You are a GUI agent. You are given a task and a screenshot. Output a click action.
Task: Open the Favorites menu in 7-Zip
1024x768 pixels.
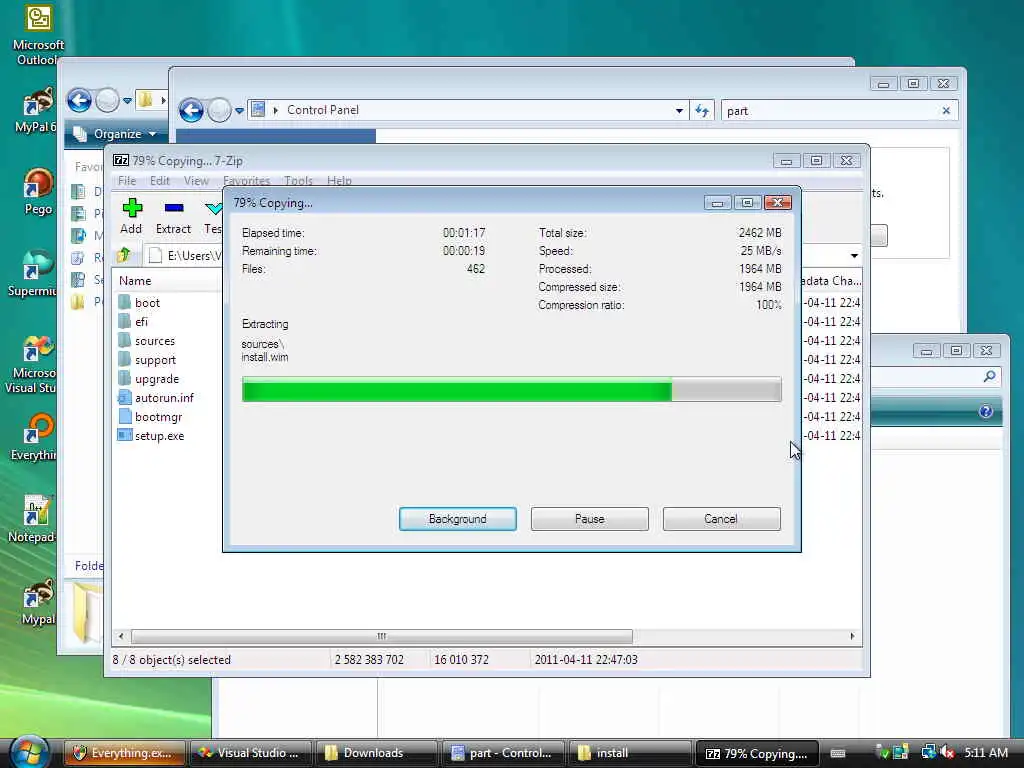click(x=246, y=181)
